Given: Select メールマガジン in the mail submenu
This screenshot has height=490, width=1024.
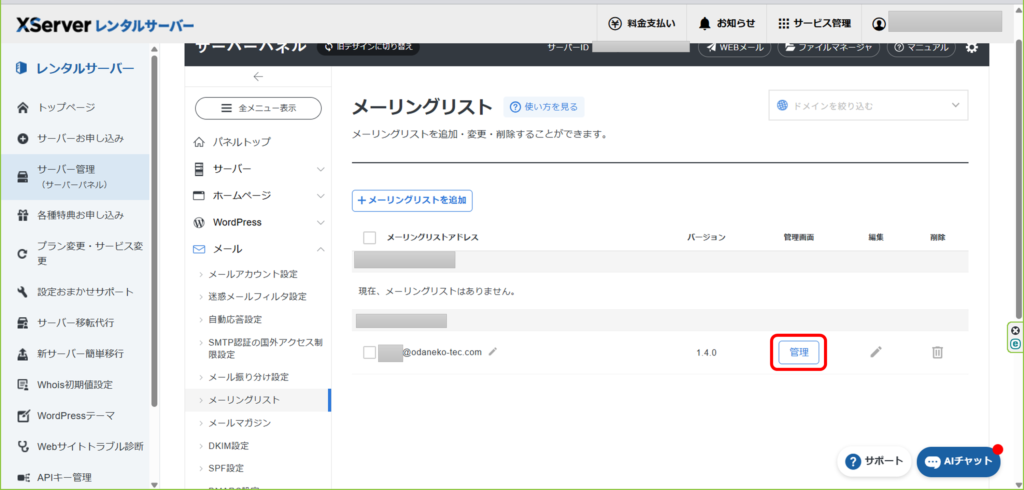Looking at the screenshot, I should [239, 423].
